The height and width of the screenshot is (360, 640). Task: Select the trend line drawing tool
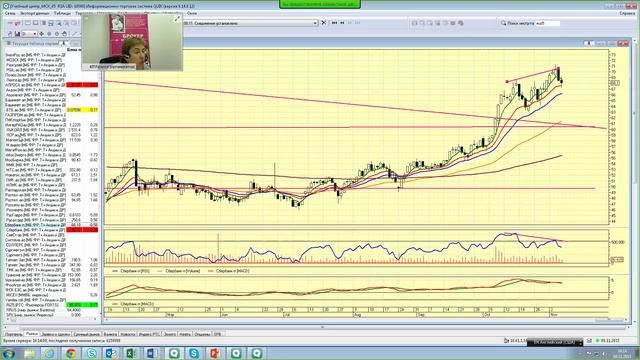74,34
